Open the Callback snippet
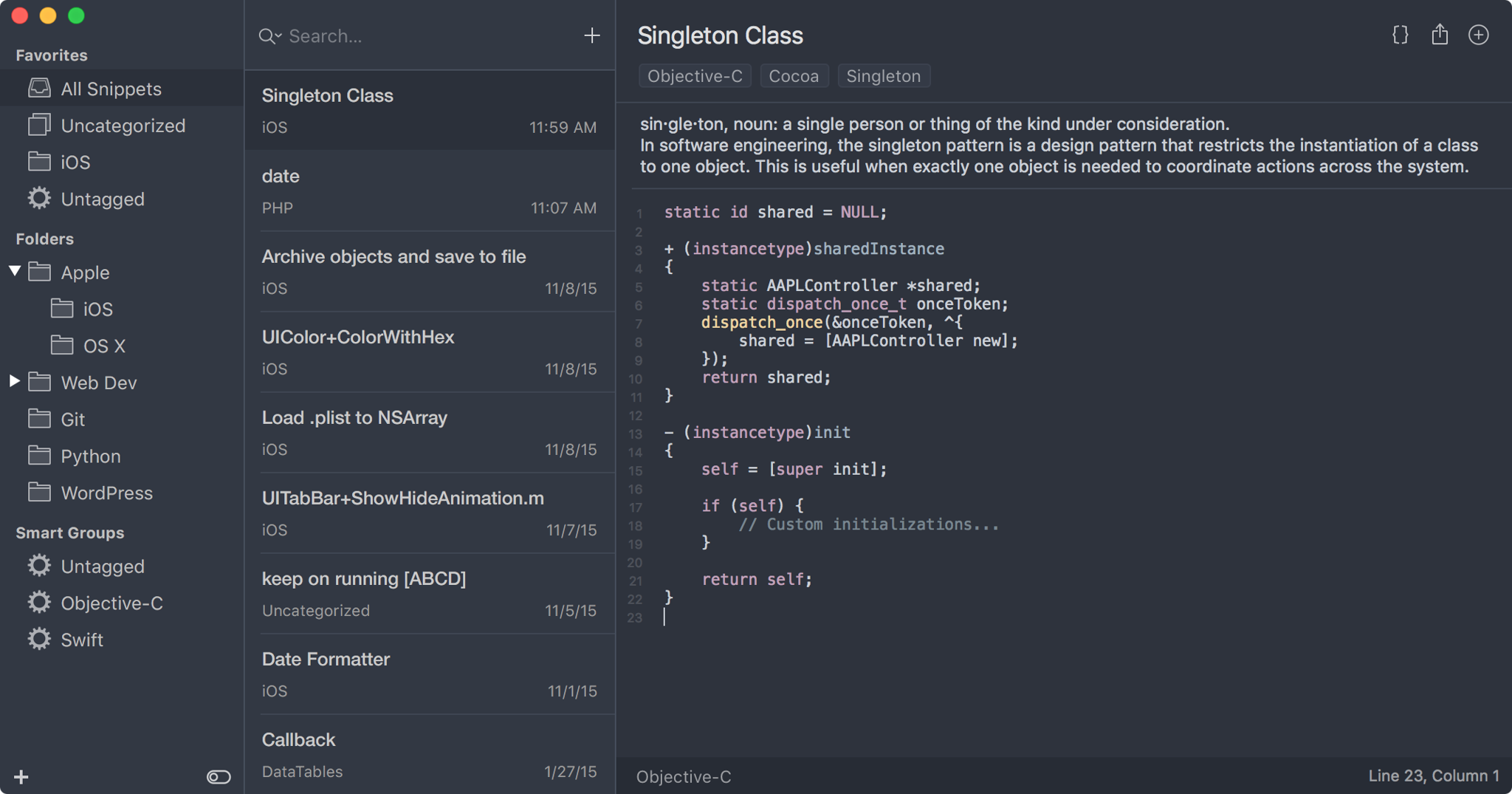The width and height of the screenshot is (1512, 794). 430,754
